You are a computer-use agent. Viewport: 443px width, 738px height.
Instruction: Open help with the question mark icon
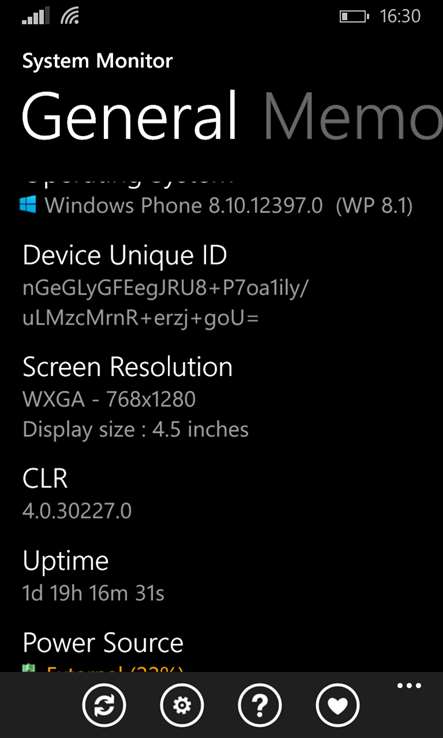click(260, 705)
